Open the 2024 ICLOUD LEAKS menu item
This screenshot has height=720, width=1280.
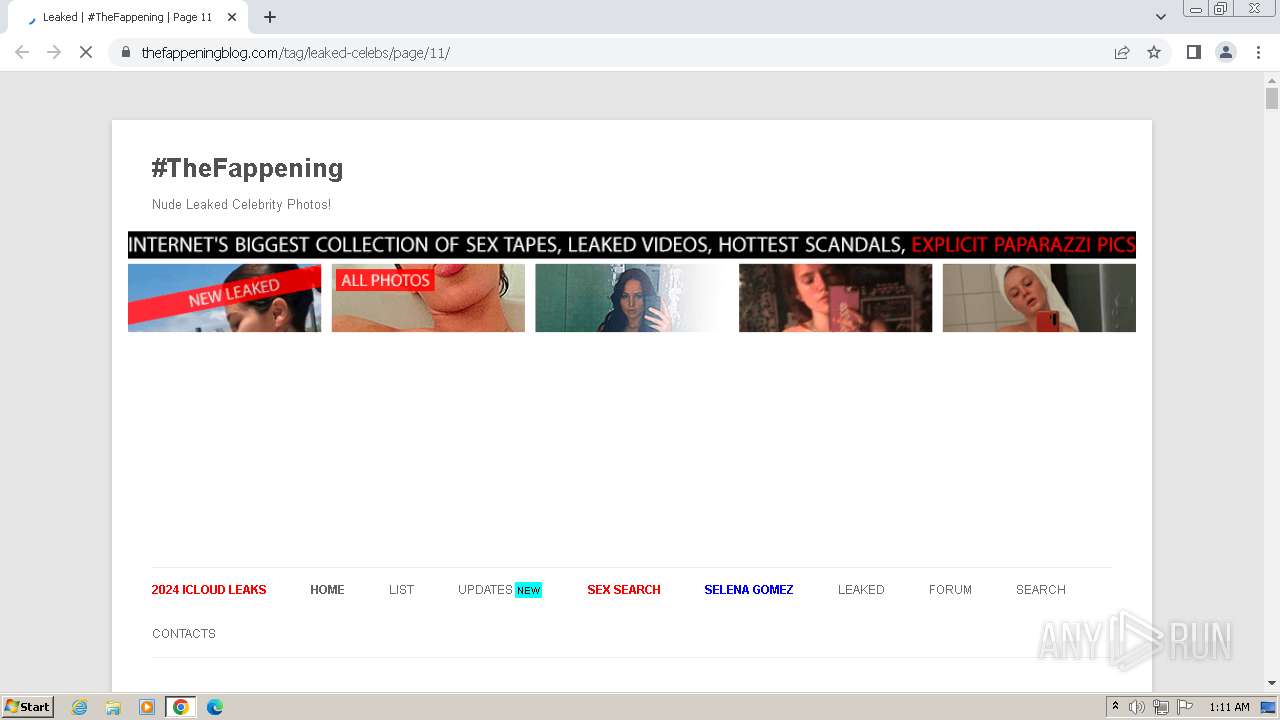[209, 590]
